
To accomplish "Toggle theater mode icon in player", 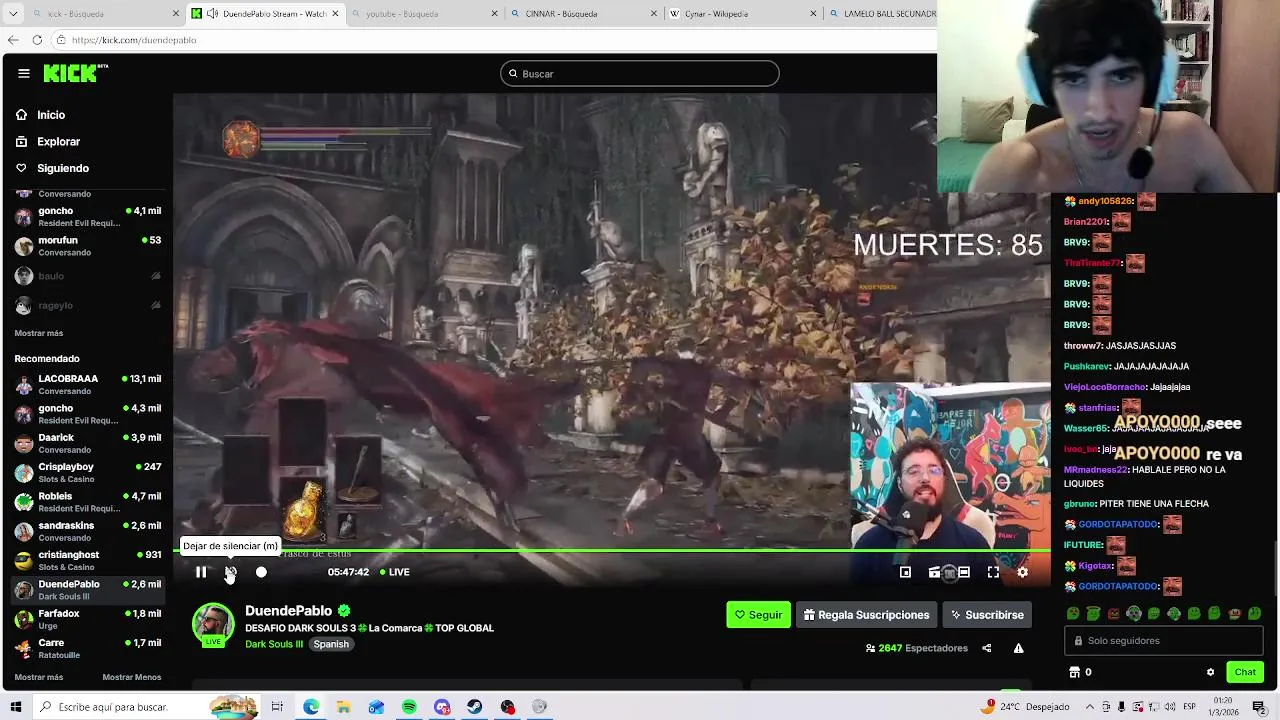I will (x=963, y=572).
